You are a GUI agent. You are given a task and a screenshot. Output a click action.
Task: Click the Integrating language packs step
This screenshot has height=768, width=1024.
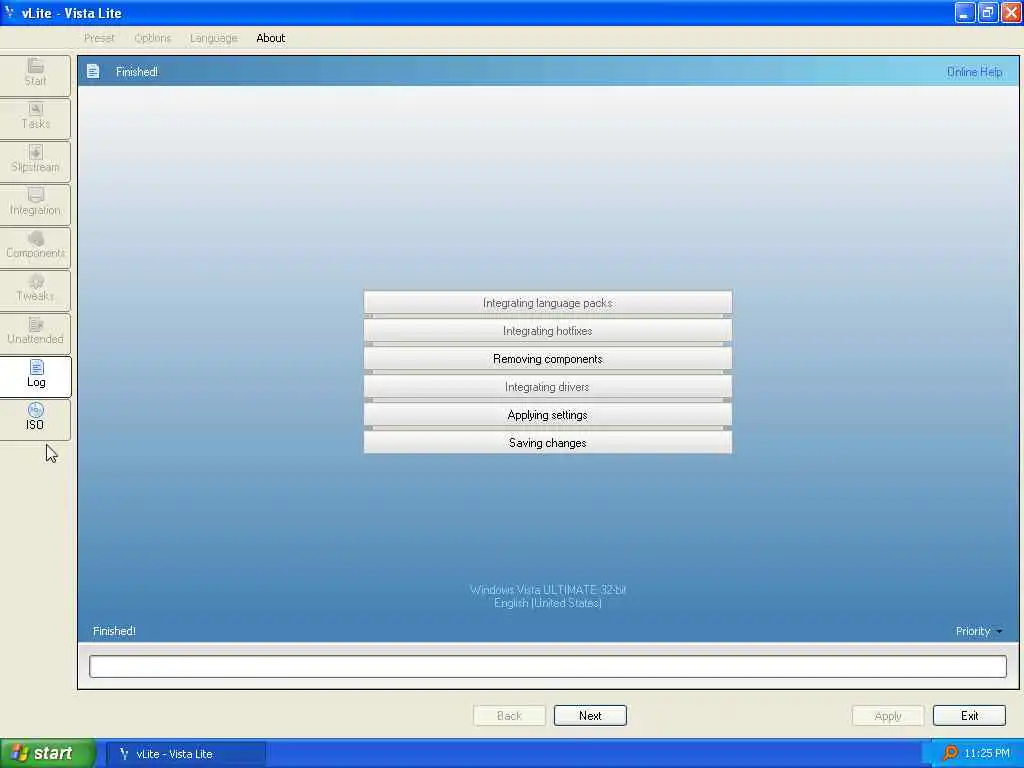(547, 303)
